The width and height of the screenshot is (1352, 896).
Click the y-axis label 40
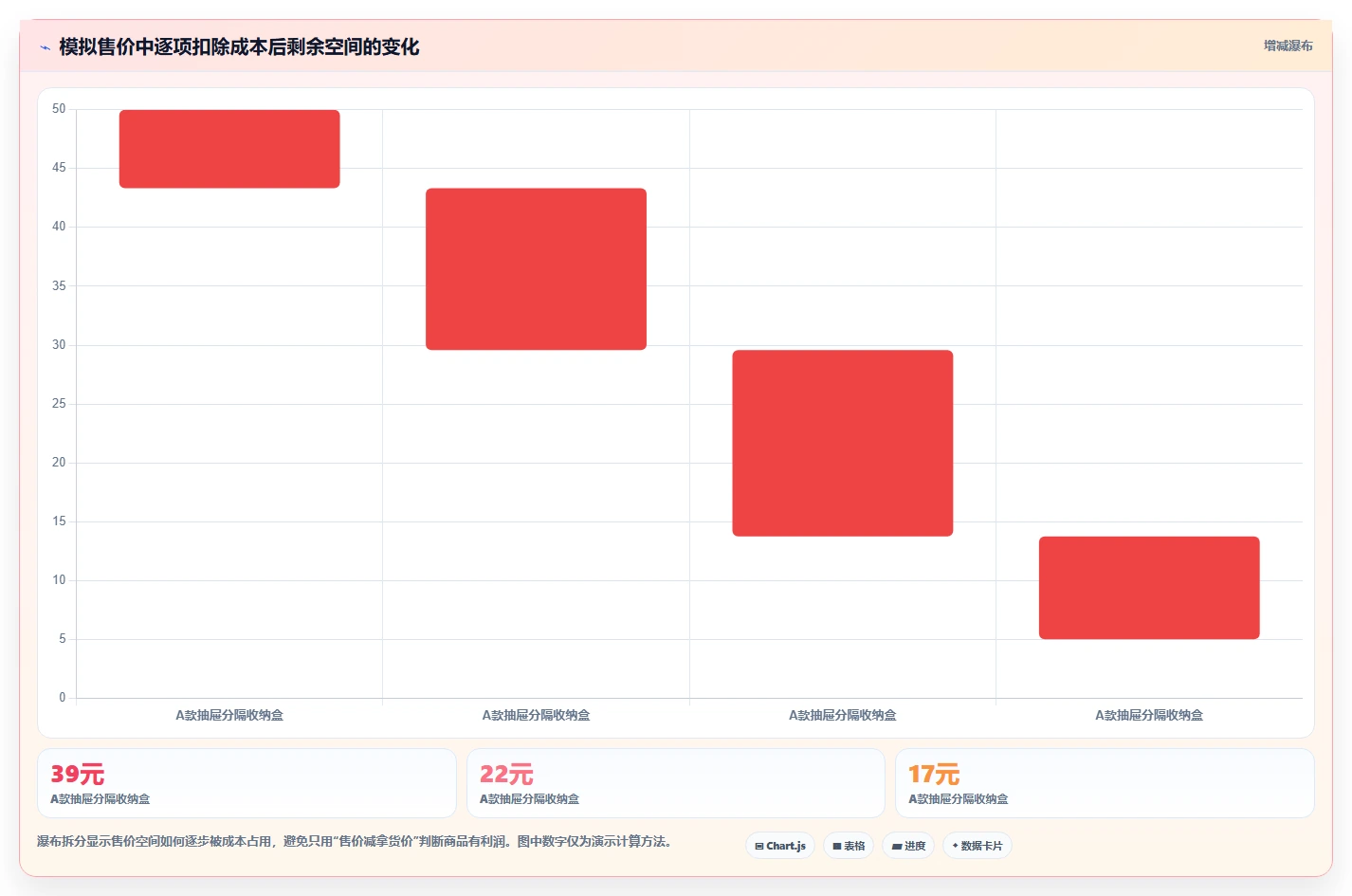pyautogui.click(x=59, y=227)
